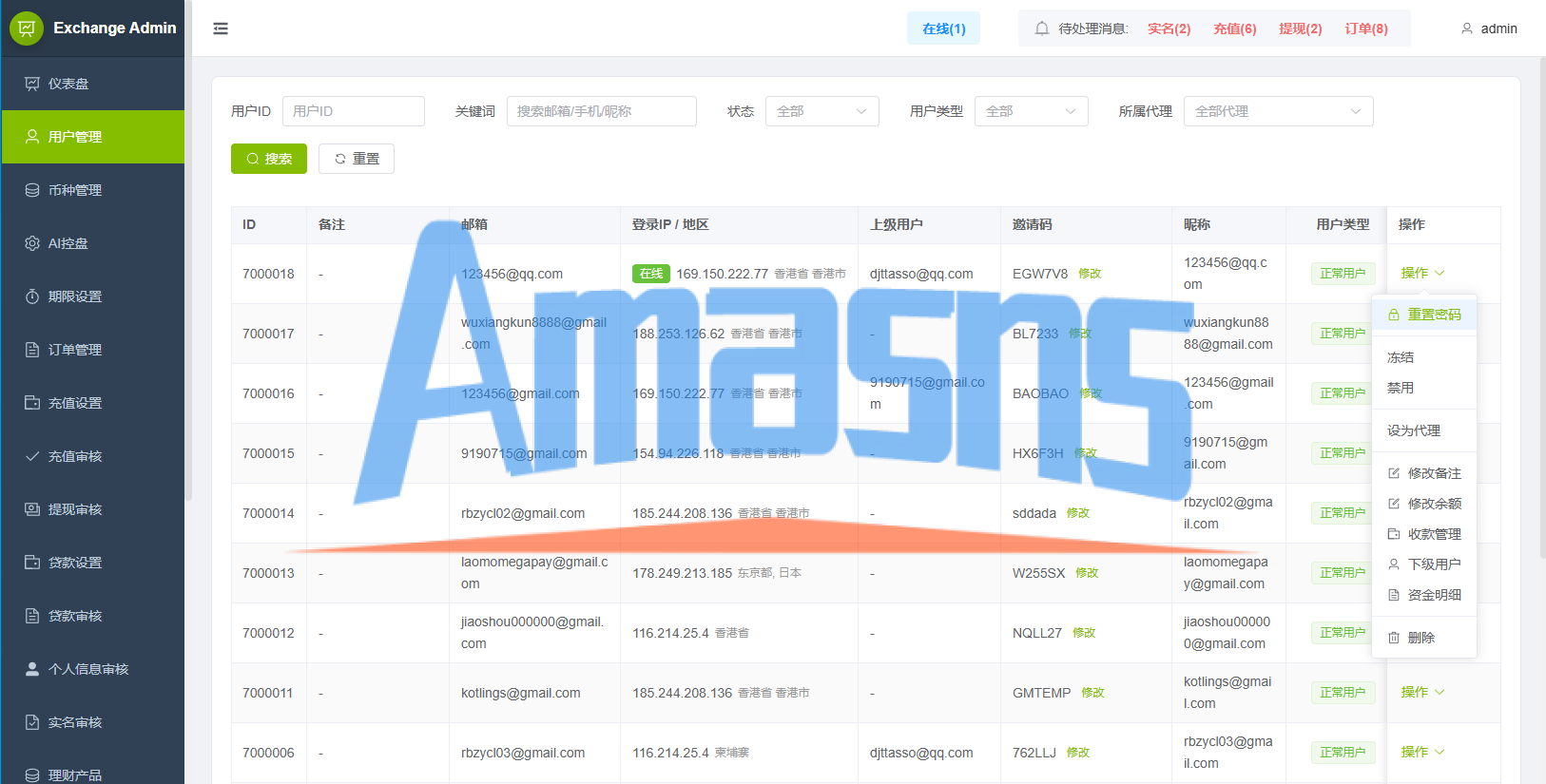Open the 状态 dropdown
1546x784 pixels.
pyautogui.click(x=822, y=111)
